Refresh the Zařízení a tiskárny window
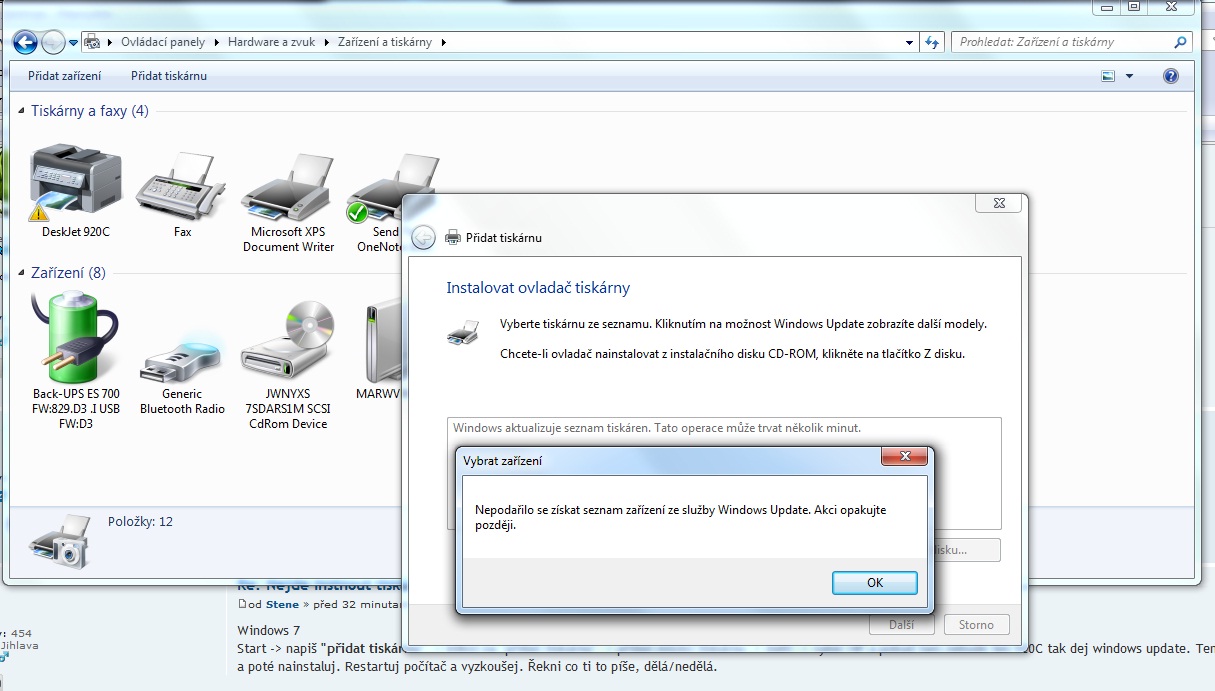This screenshot has height=691, width=1215. pos(932,42)
